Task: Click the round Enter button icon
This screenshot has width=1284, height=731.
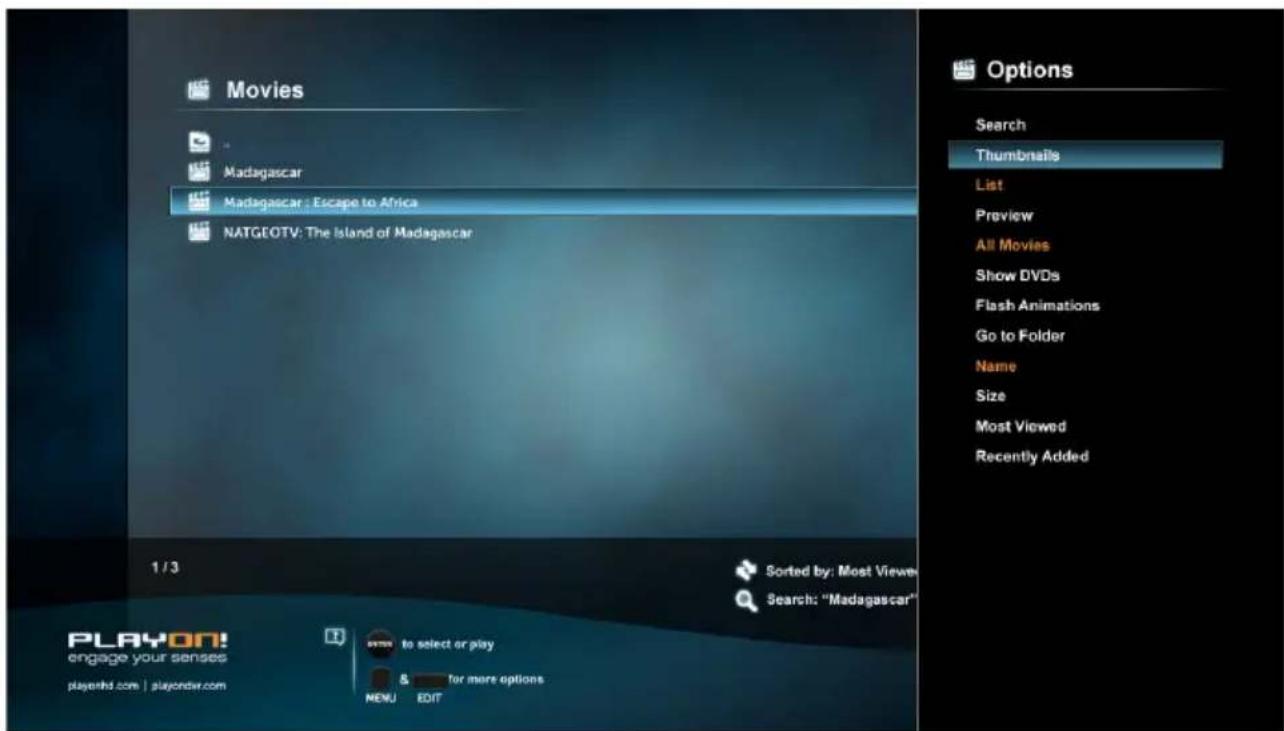Action: 380,643
